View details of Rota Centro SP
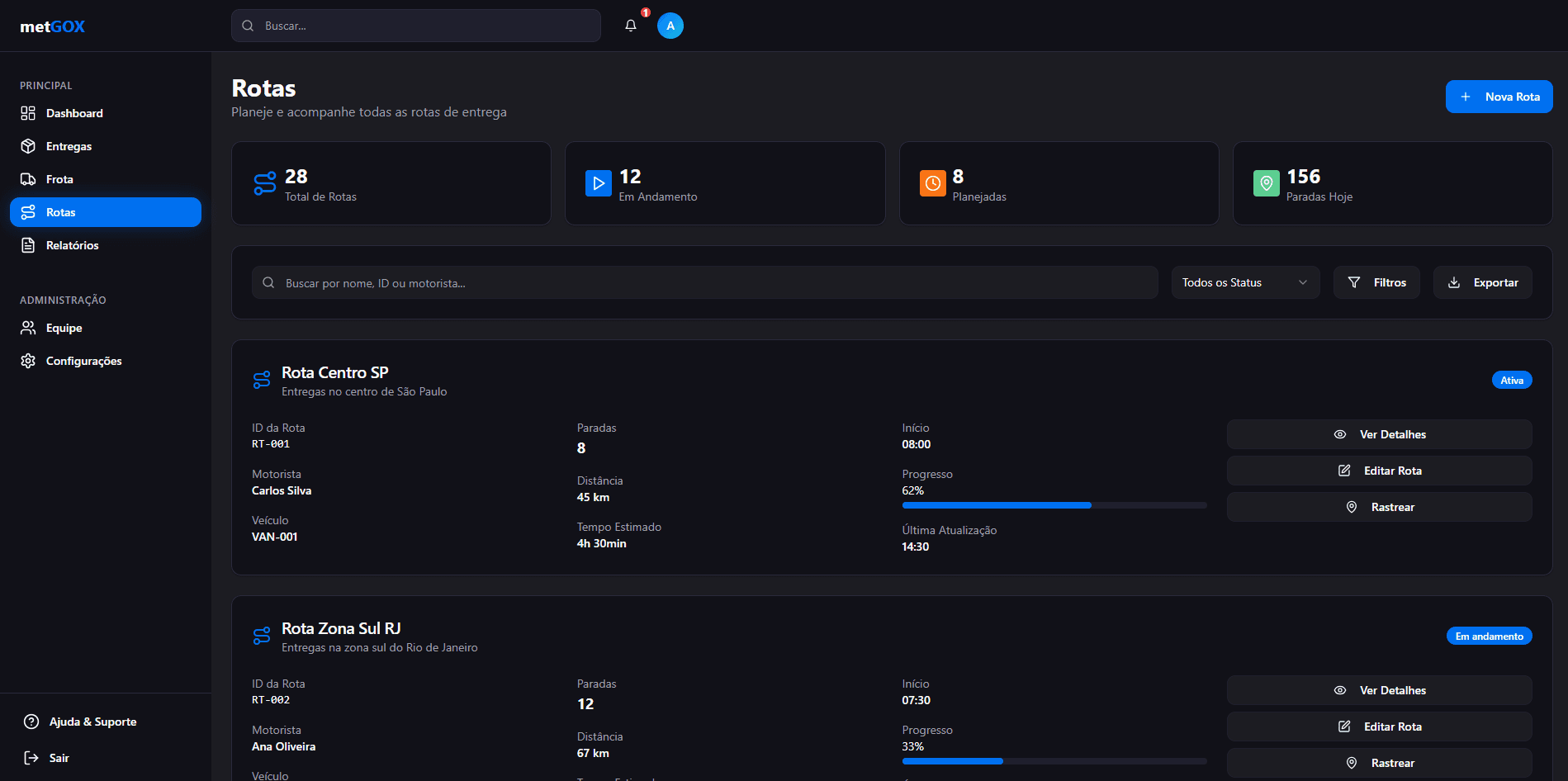The image size is (1568, 781). [x=1379, y=434]
